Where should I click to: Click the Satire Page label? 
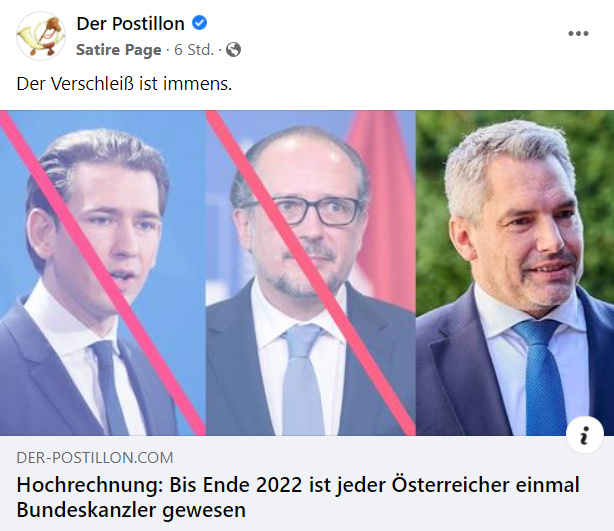click(x=119, y=50)
